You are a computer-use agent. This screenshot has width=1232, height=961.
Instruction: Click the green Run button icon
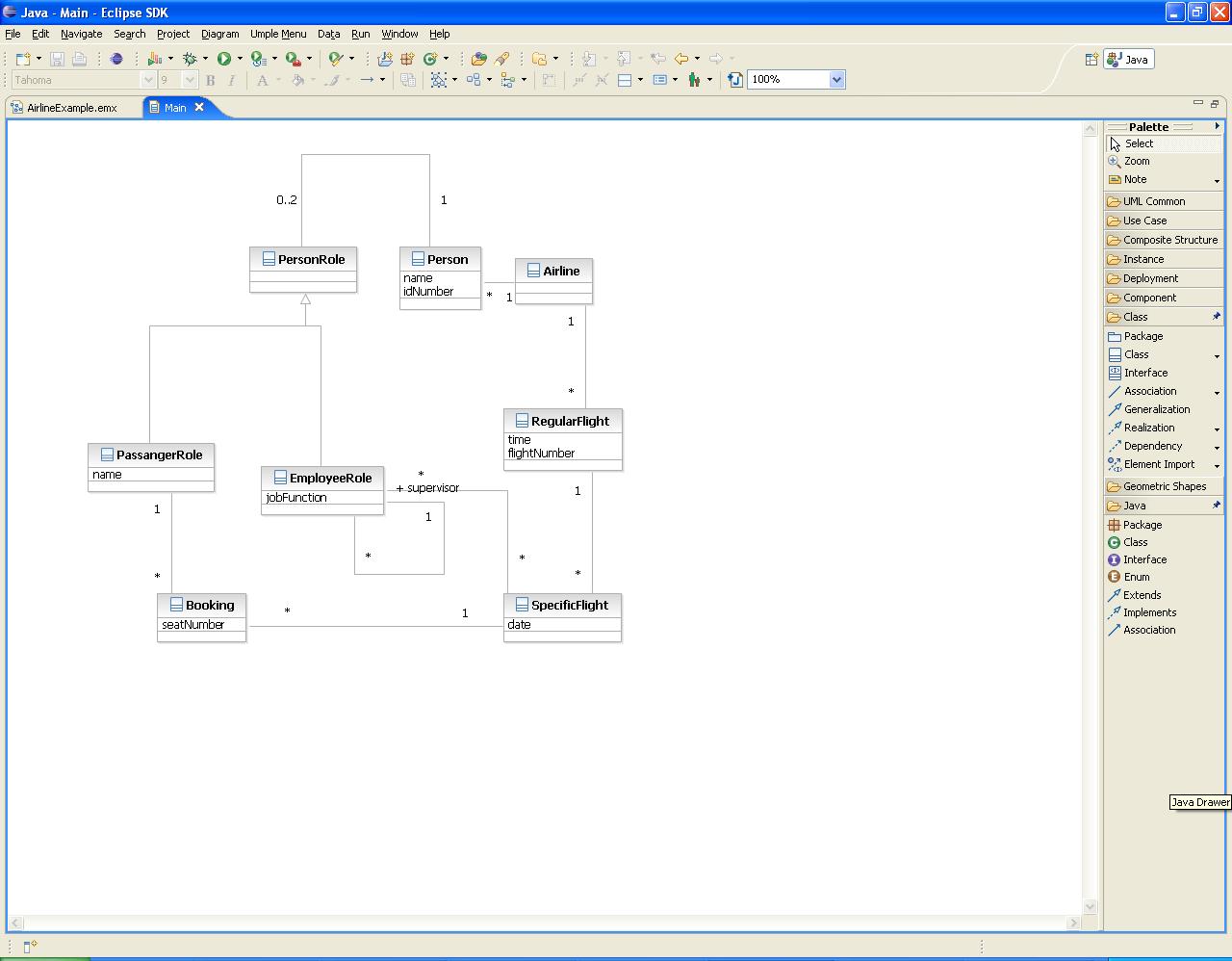[x=223, y=59]
